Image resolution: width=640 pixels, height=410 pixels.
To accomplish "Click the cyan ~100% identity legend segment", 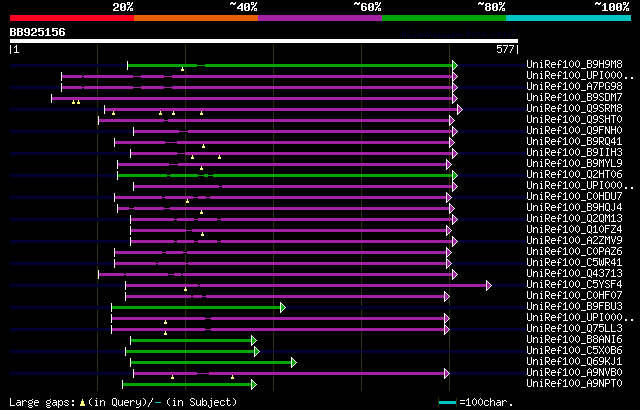I will pyautogui.click(x=569, y=18).
